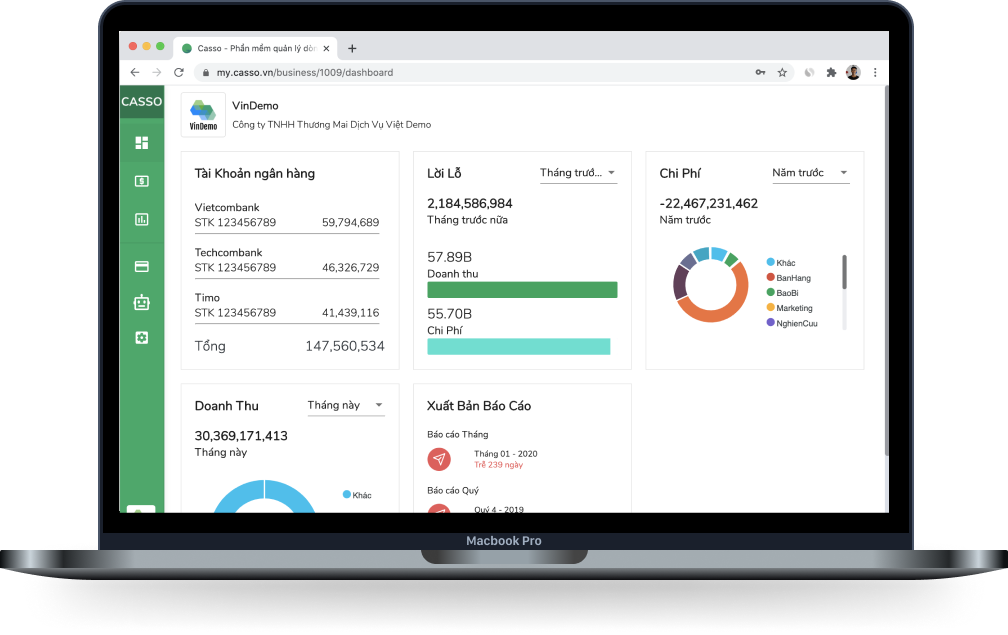
Task: Expand the Lời Lỗ period dropdown
Action: click(578, 173)
